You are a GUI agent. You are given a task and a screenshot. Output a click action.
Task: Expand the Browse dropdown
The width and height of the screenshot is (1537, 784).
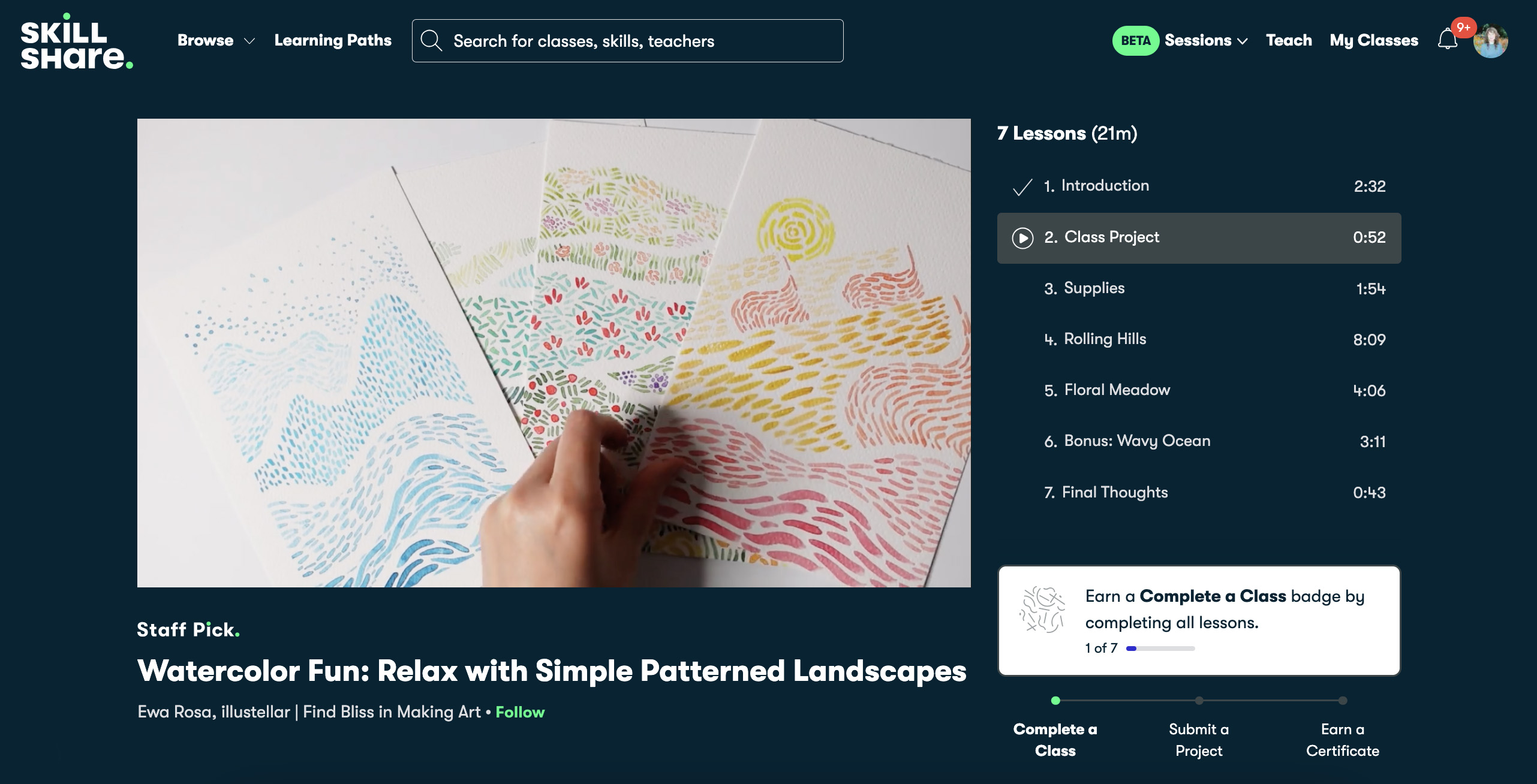coord(216,41)
